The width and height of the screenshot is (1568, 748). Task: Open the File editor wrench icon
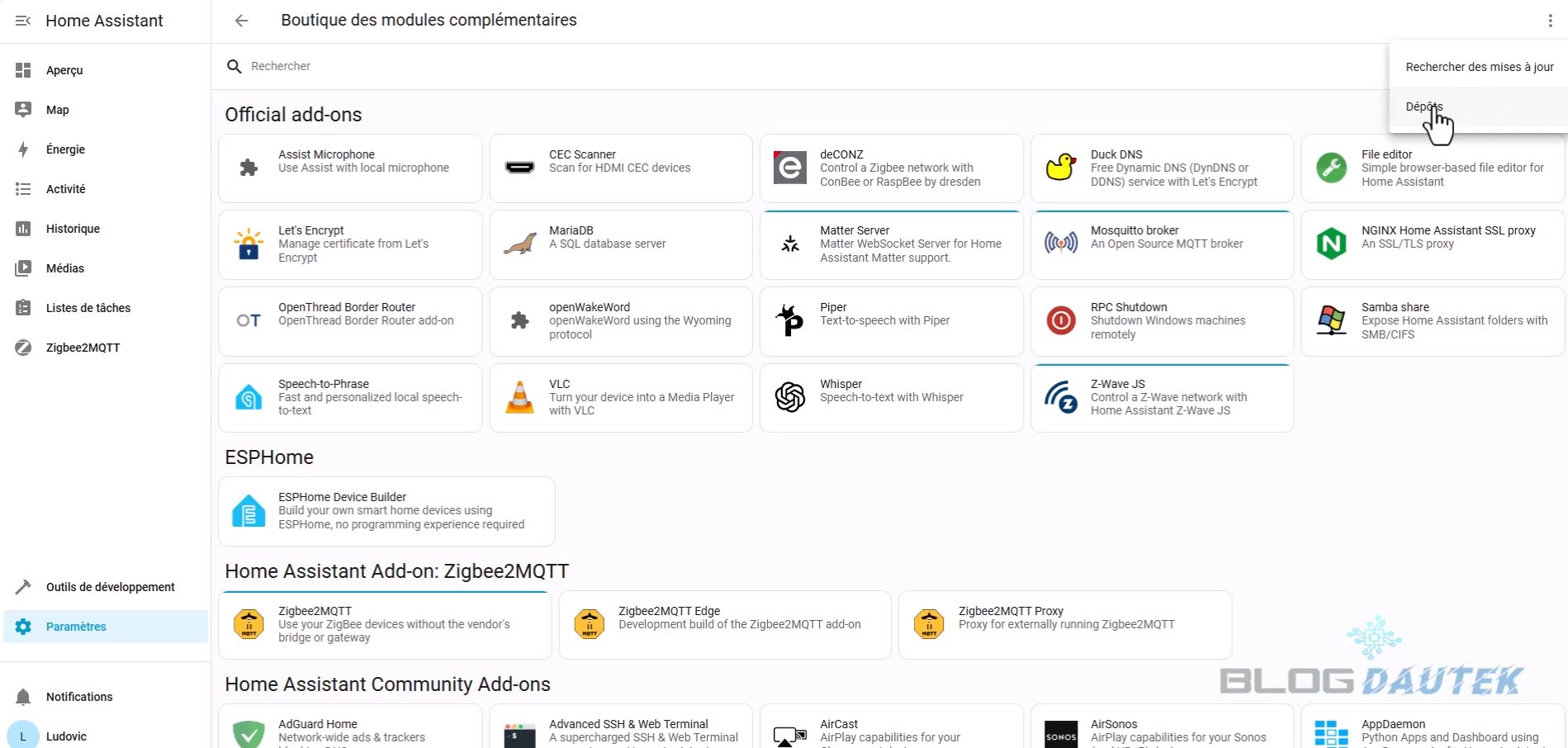tap(1331, 168)
